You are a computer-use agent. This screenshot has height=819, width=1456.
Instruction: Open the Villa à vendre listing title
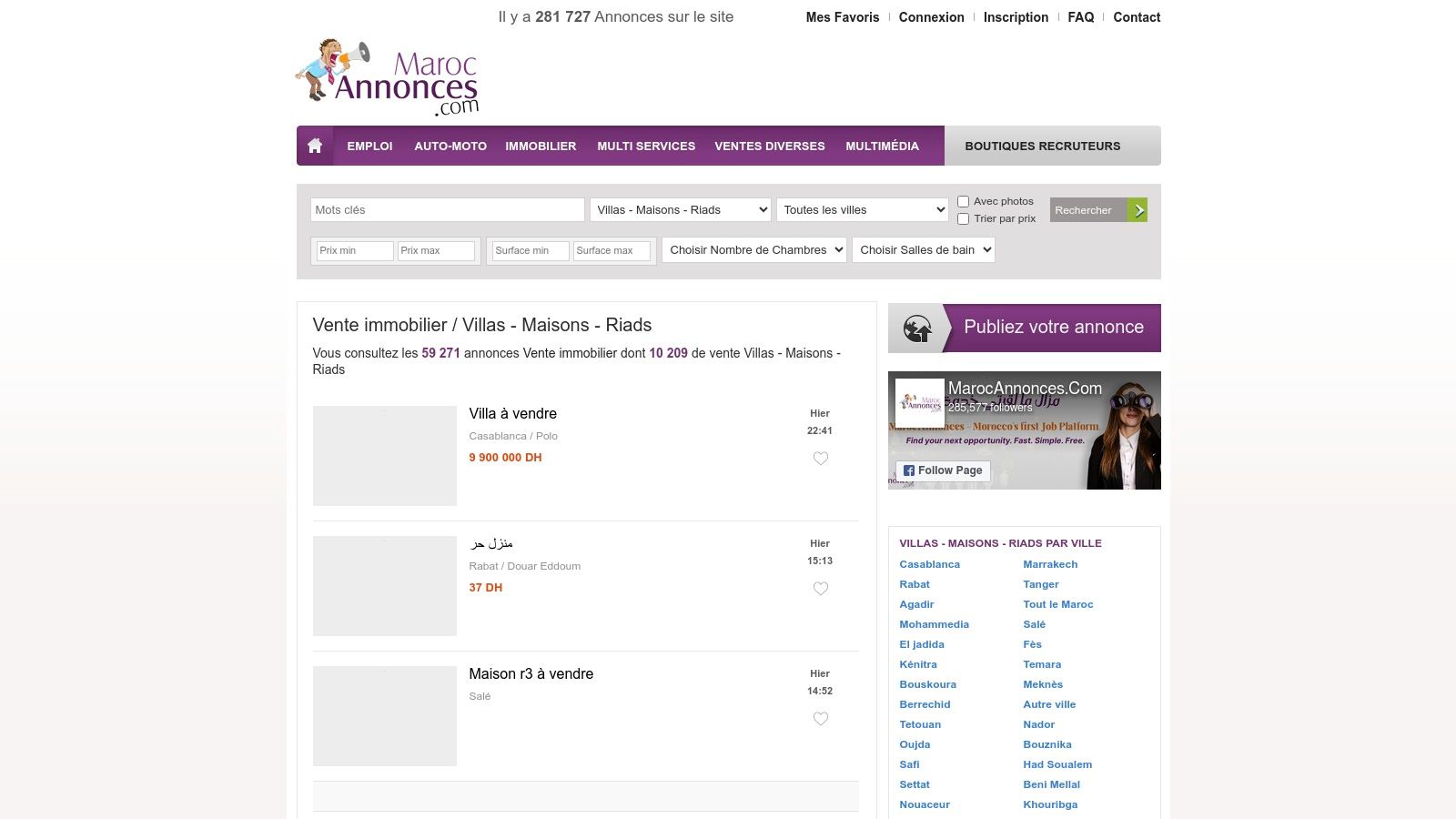click(x=512, y=413)
